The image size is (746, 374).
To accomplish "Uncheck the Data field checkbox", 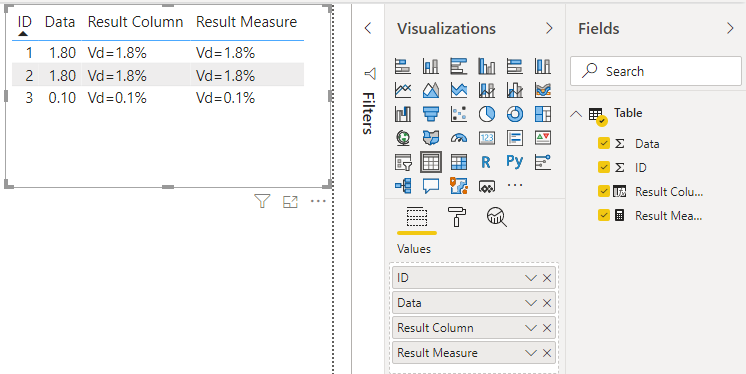I will tap(604, 143).
